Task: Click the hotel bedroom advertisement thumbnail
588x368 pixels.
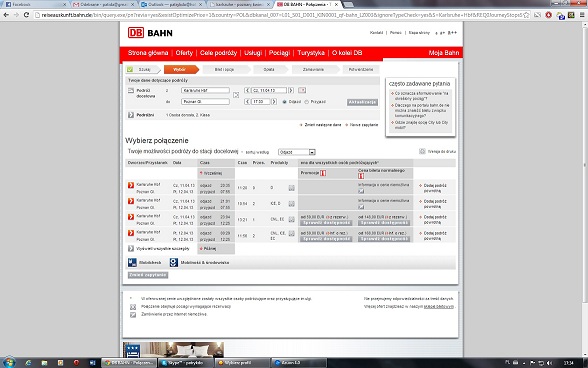Action: 173,350
